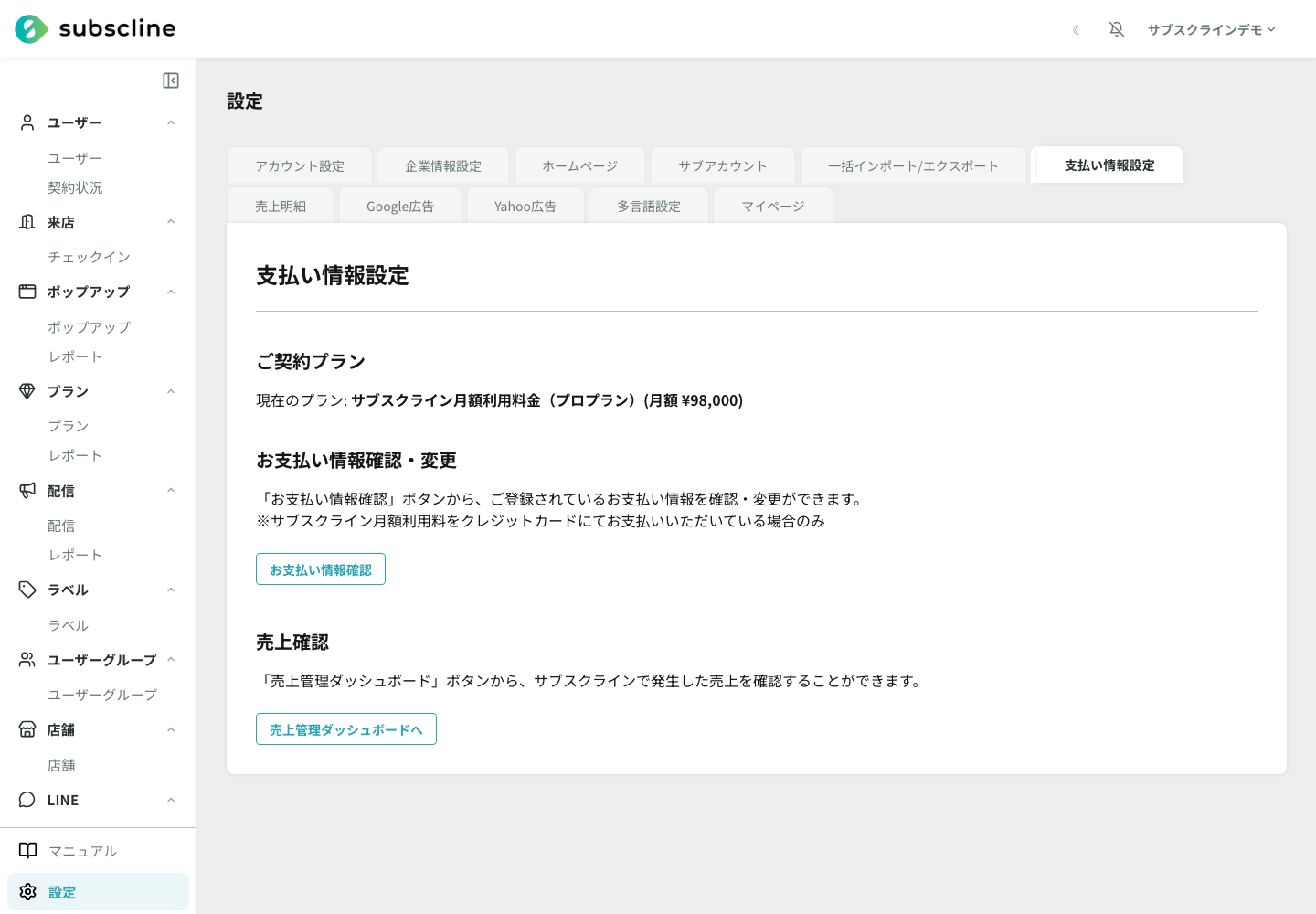This screenshot has height=914, width=1316.
Task: Open チェックイン in sidebar
Action: pos(89,257)
